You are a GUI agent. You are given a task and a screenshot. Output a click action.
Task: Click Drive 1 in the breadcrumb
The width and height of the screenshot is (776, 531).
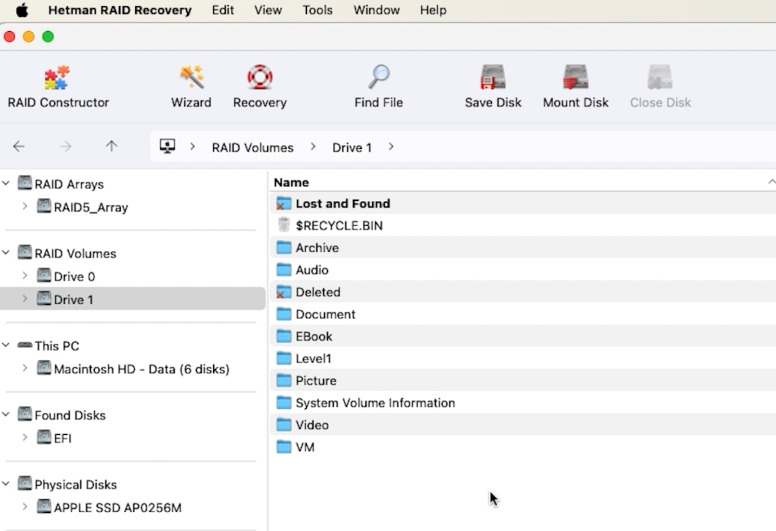click(x=352, y=147)
